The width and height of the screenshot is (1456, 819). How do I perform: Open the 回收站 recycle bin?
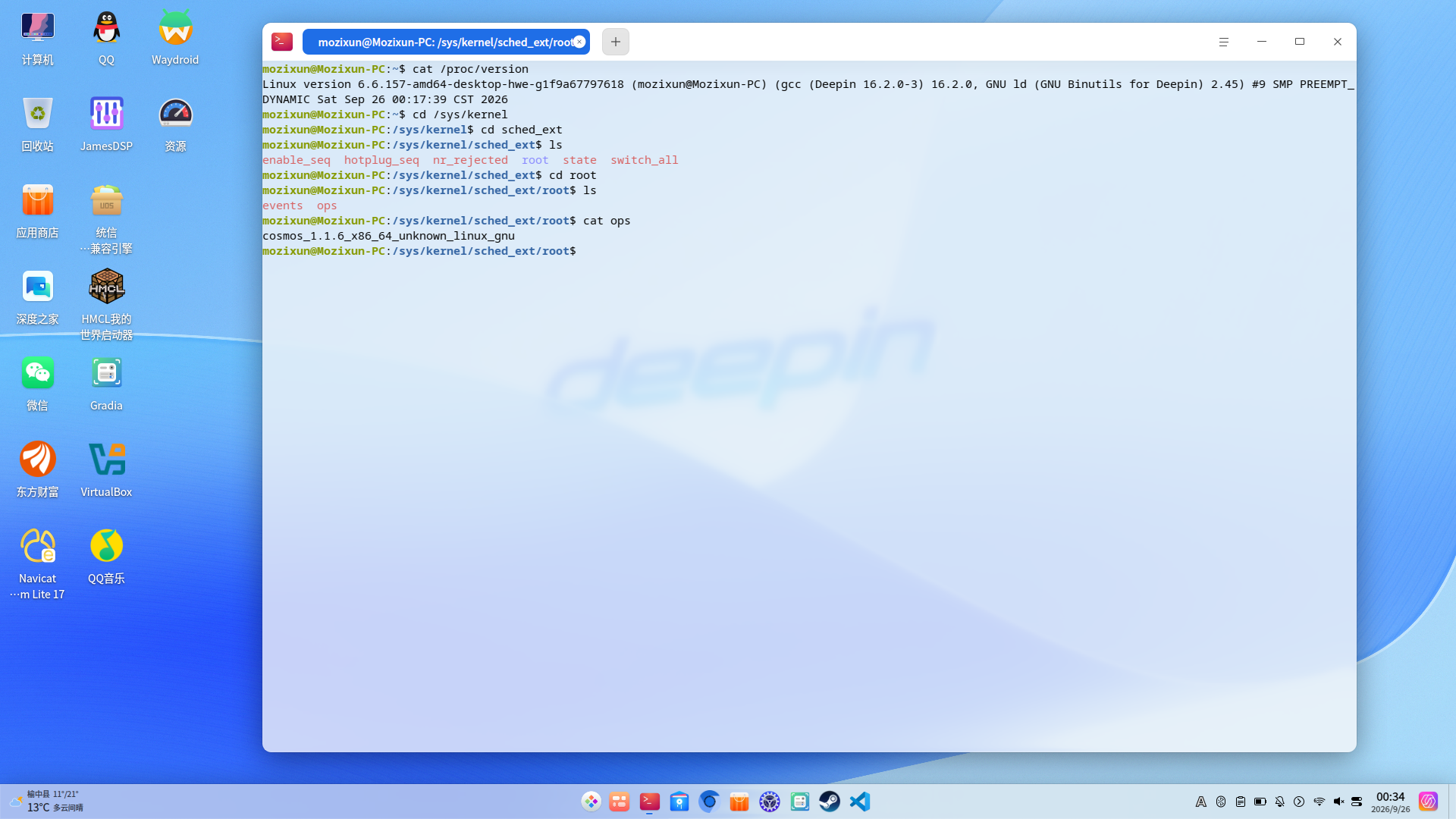37,115
